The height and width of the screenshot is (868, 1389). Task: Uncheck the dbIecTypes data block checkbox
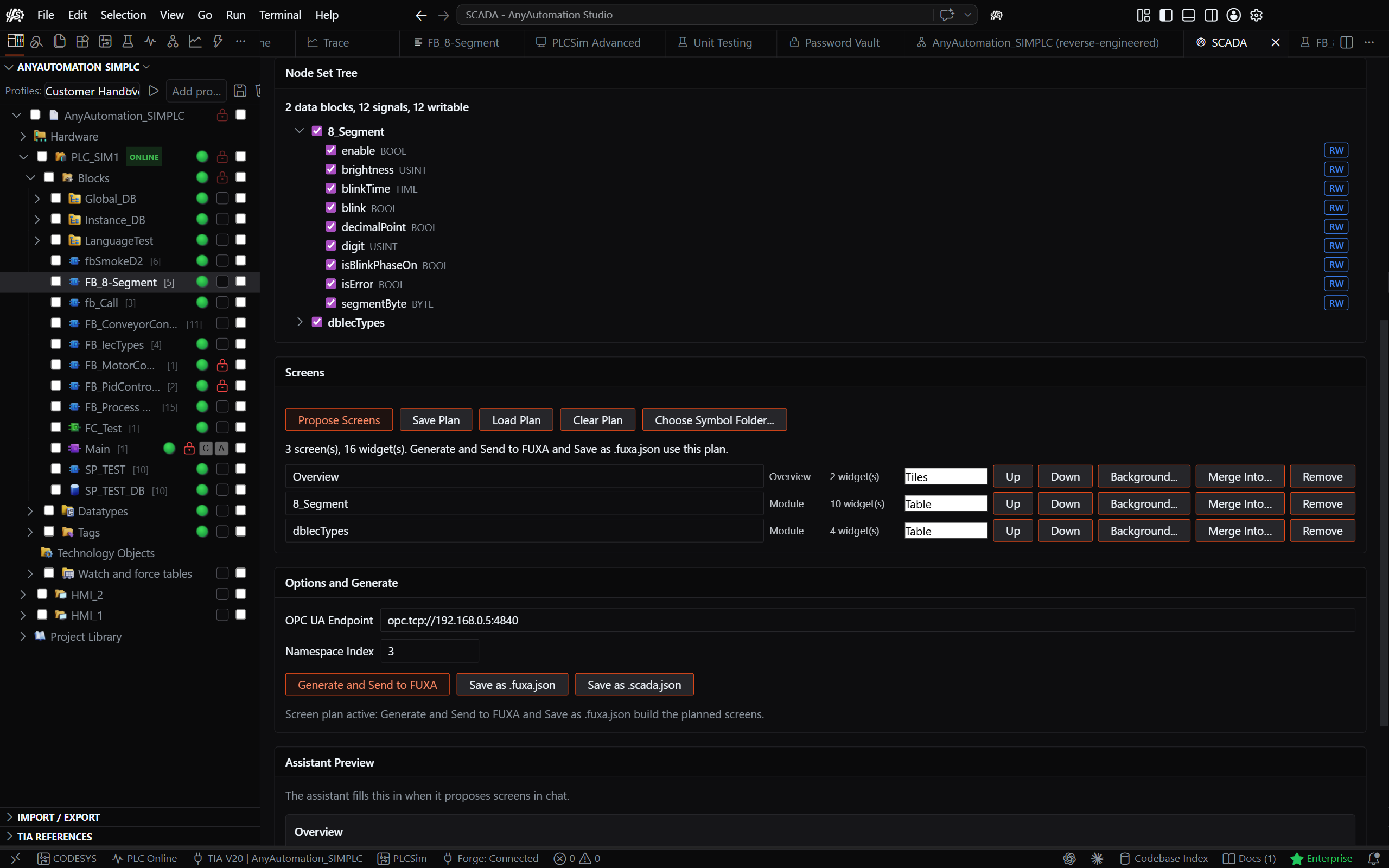pos(317,322)
